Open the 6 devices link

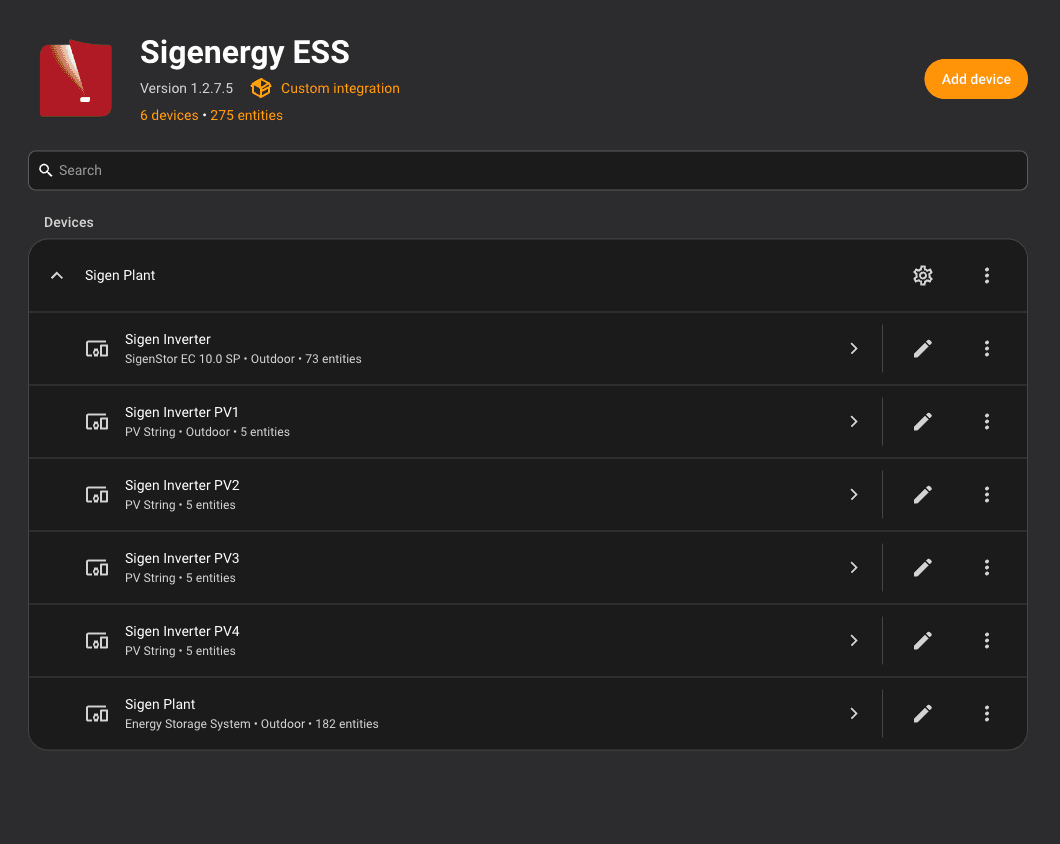point(169,115)
